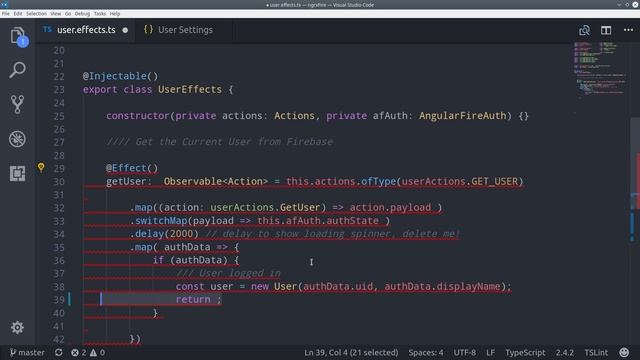640x360 pixels.
Task: Click TypeScript version 2.4.2 in status bar
Action: click(564, 352)
